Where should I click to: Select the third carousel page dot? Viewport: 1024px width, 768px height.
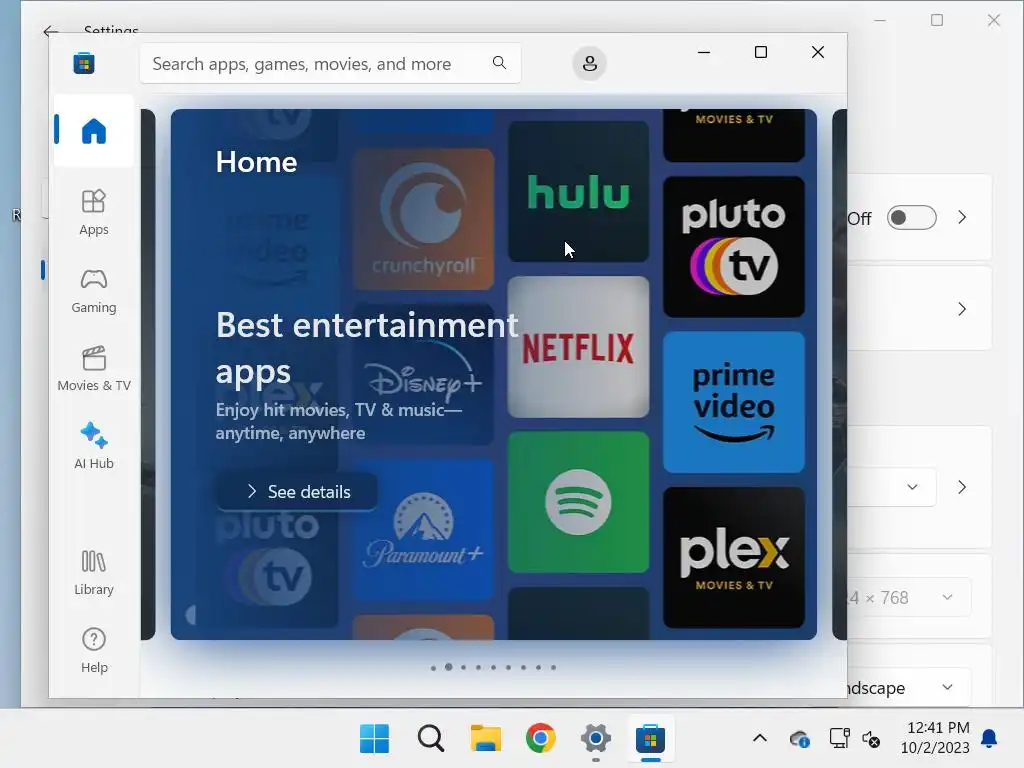click(x=464, y=667)
